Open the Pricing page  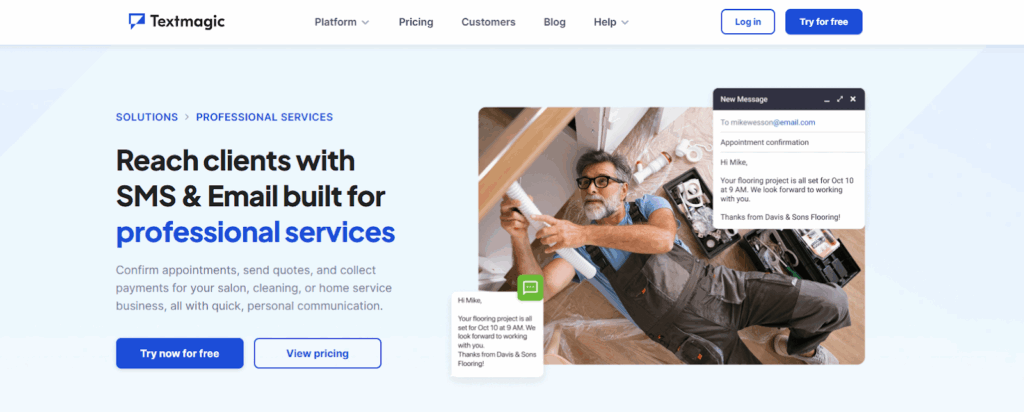point(416,22)
